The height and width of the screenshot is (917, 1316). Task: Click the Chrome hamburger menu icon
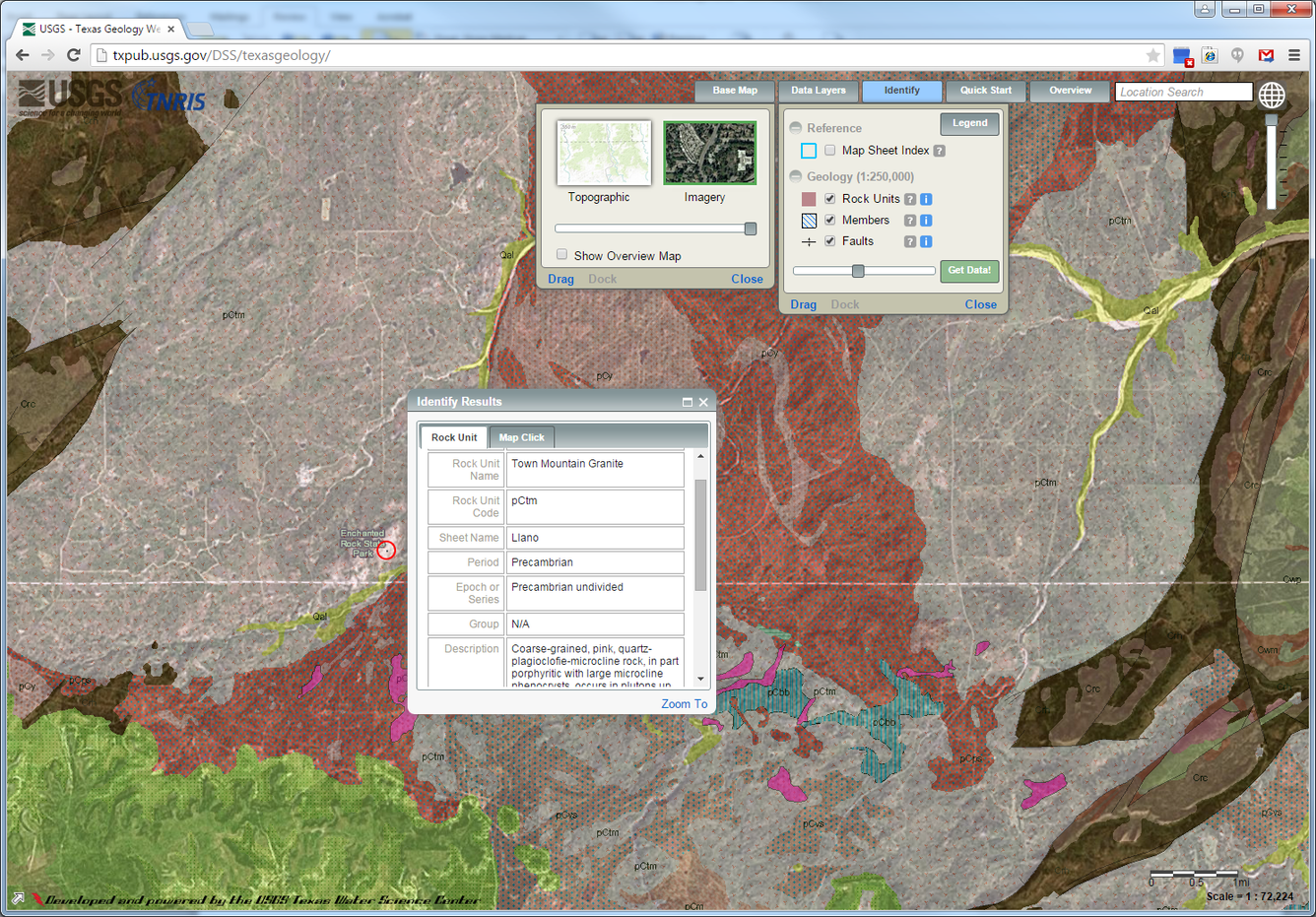point(1294,55)
